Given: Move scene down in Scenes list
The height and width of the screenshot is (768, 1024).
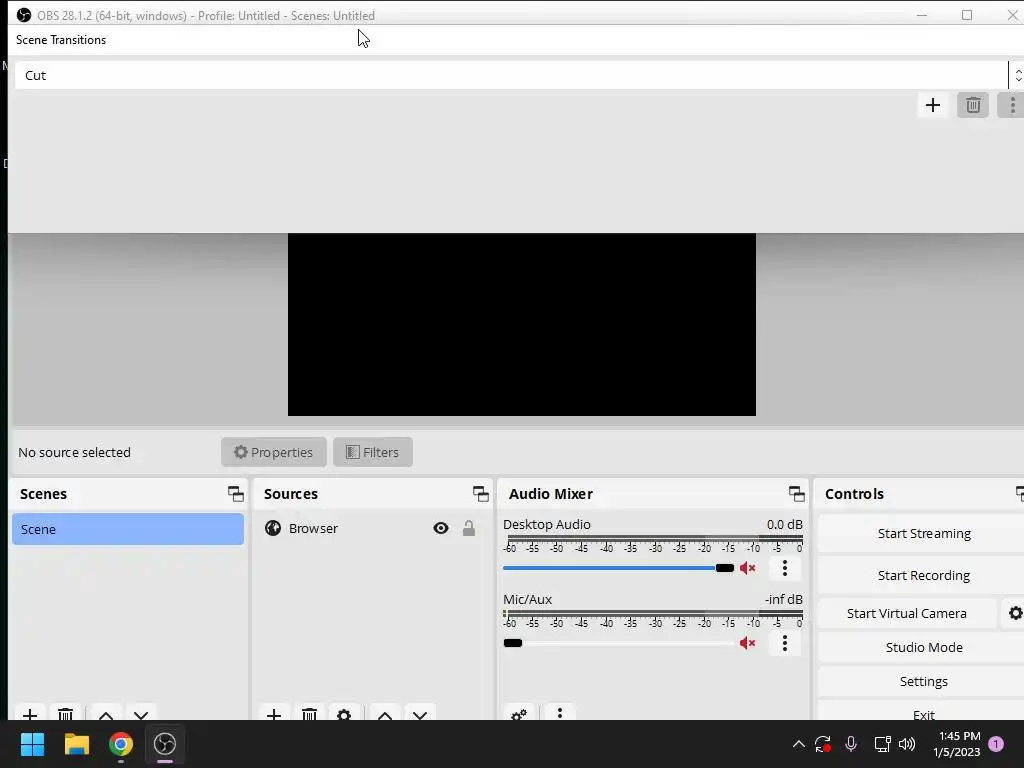Looking at the screenshot, I should [141, 713].
